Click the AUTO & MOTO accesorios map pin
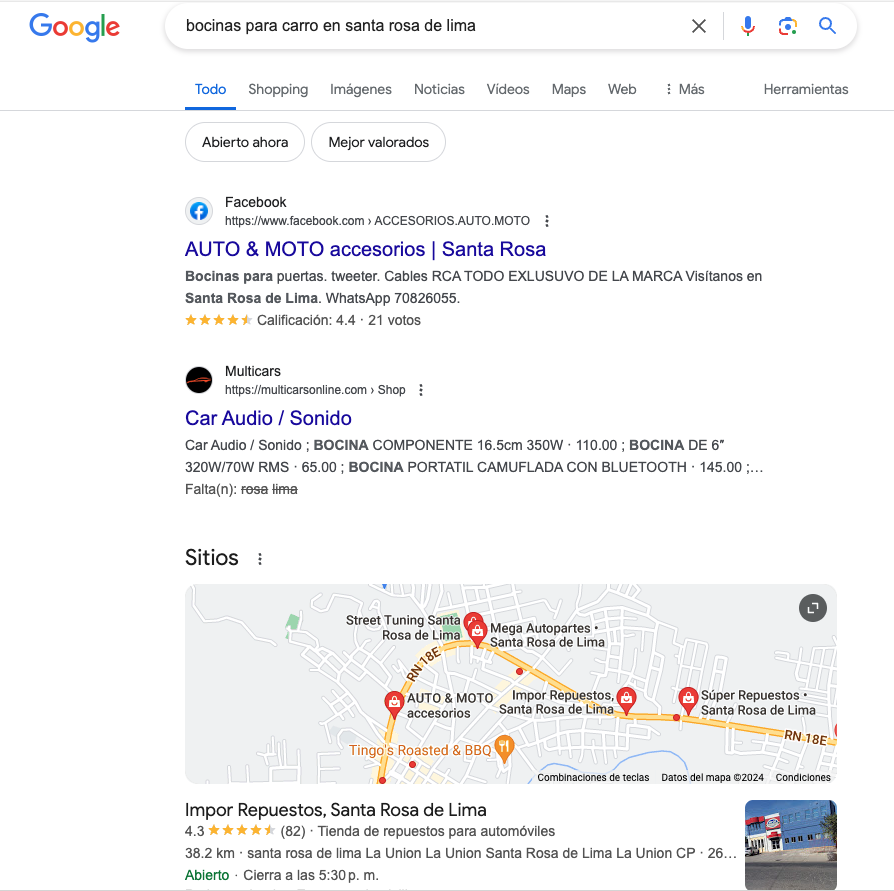This screenshot has height=891, width=894. 394,703
